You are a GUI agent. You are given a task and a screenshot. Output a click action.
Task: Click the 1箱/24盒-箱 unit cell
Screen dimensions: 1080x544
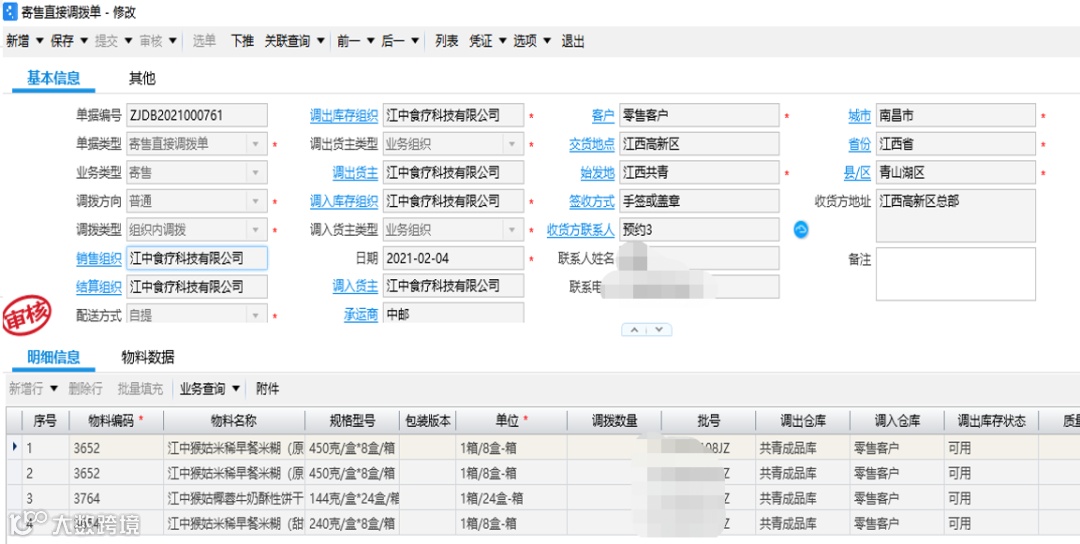[x=511, y=499]
